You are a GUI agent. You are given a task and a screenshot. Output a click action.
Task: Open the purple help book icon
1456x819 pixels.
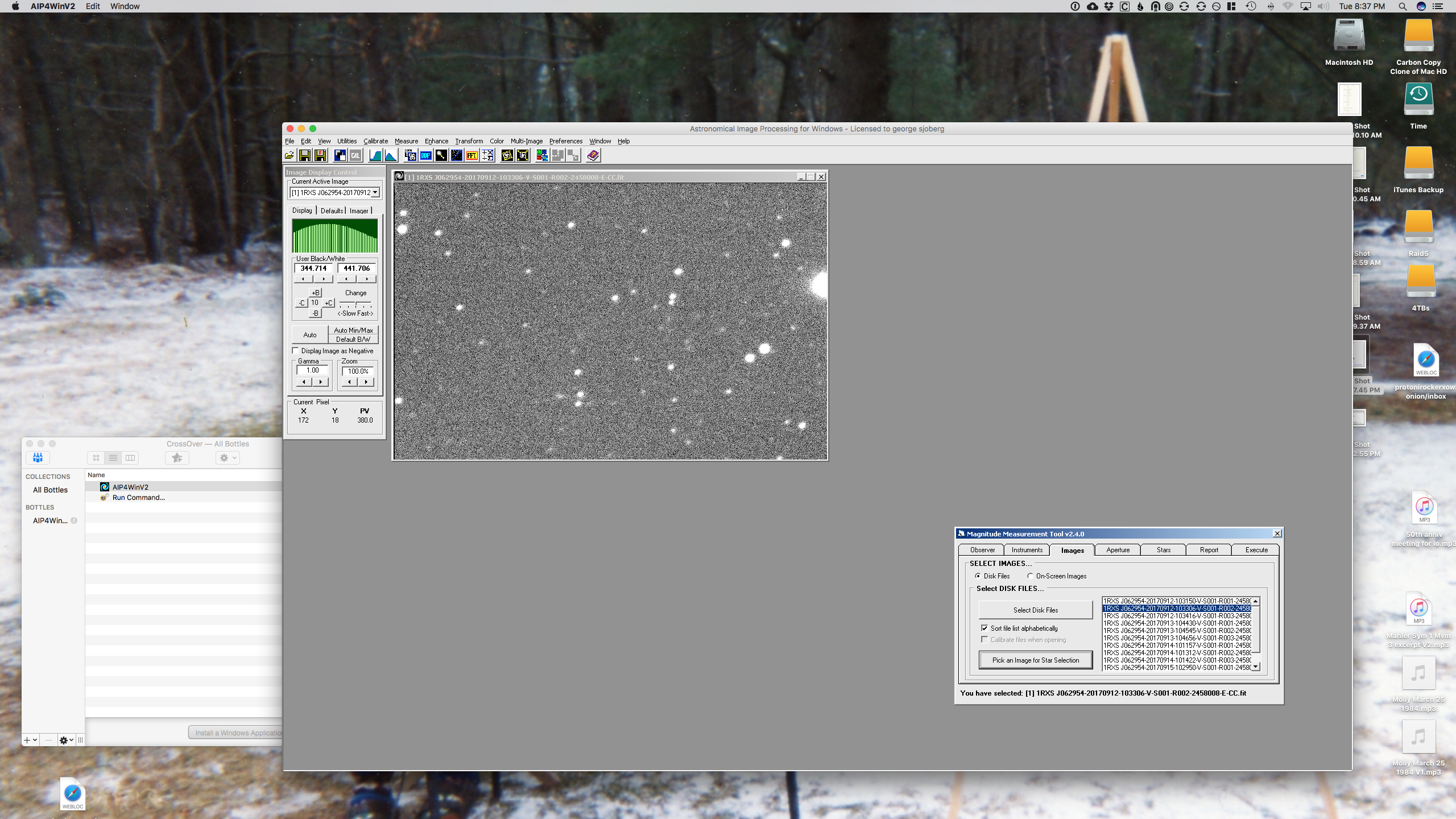pyautogui.click(x=593, y=155)
